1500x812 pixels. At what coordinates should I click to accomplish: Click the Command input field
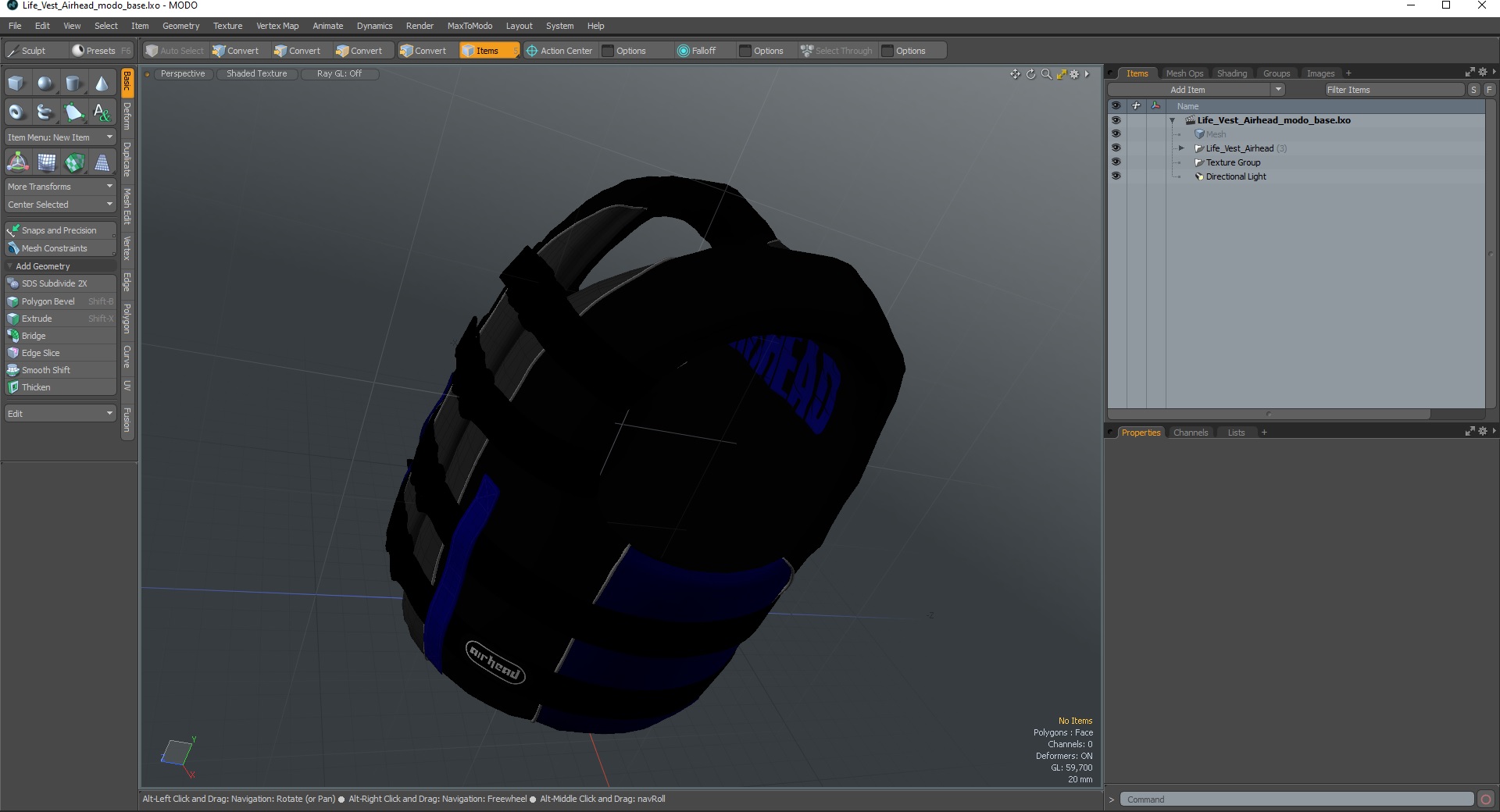[x=1297, y=800]
